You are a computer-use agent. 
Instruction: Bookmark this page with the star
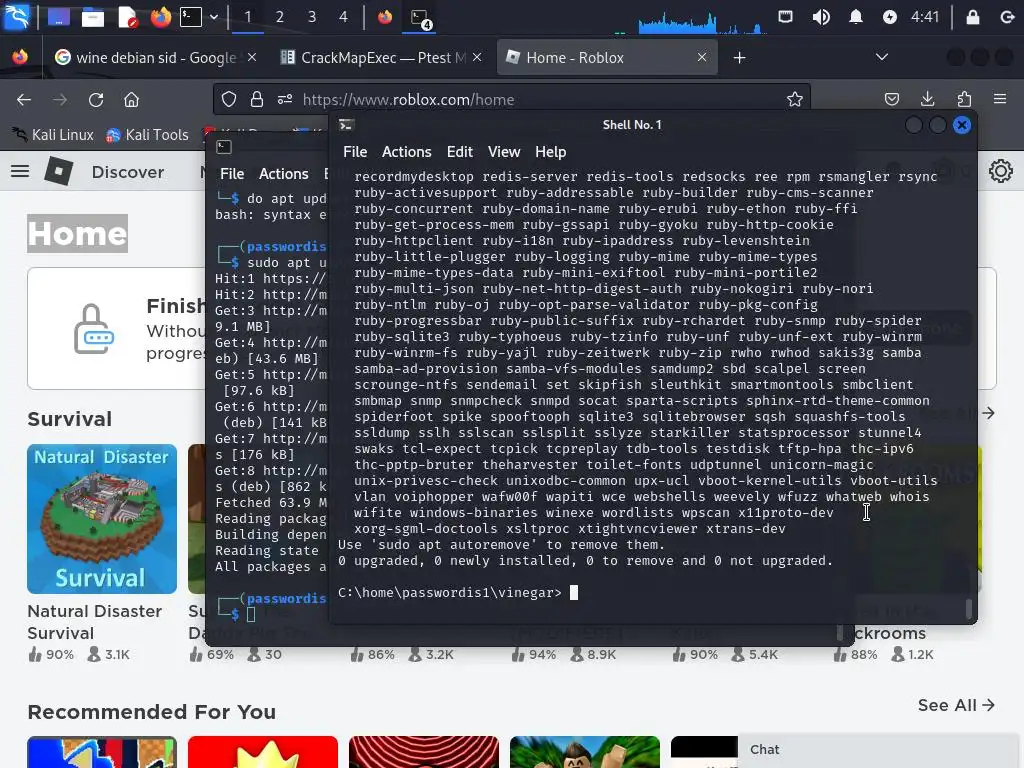tap(794, 99)
